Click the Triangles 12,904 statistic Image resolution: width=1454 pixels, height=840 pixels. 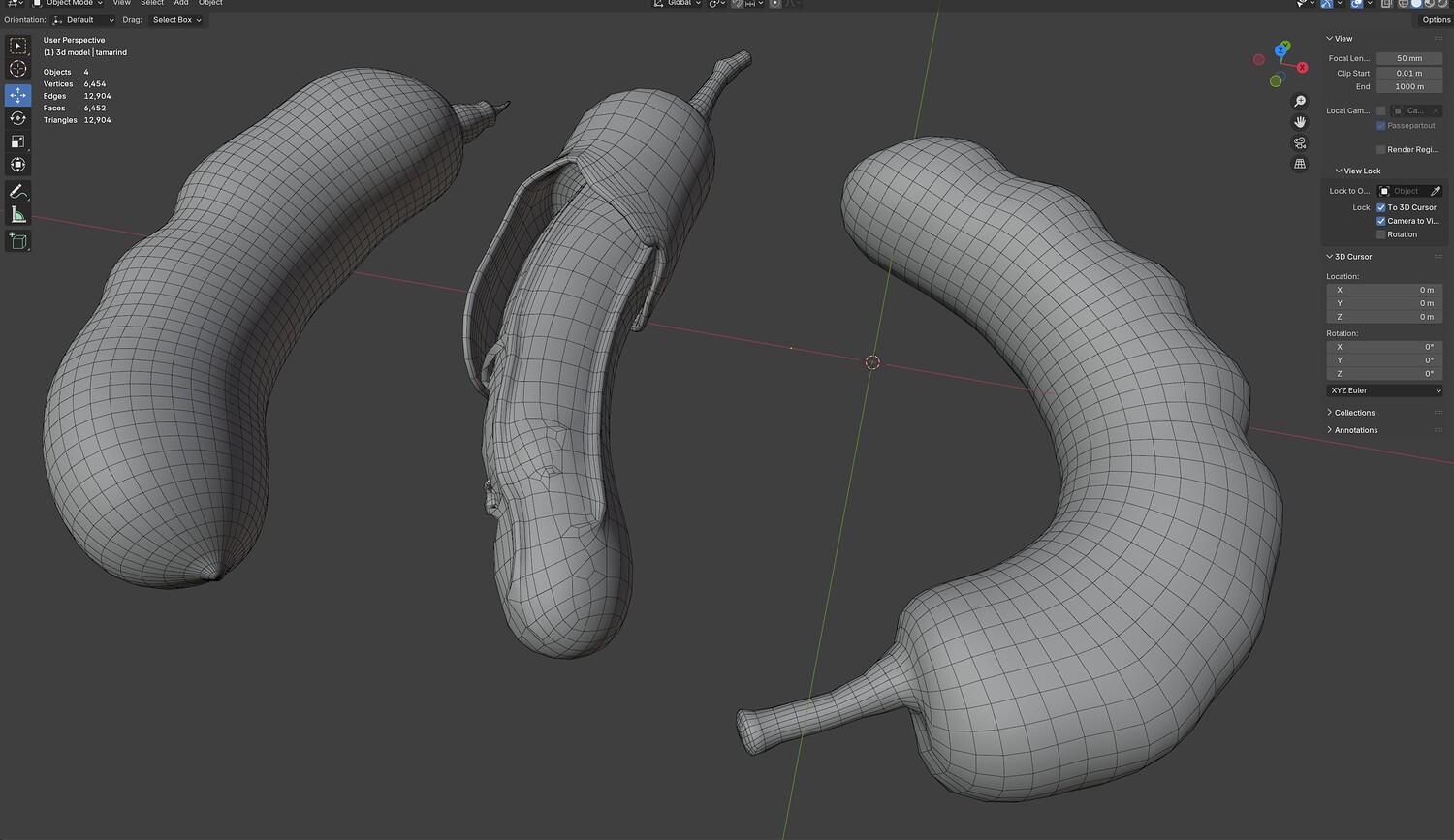point(78,120)
